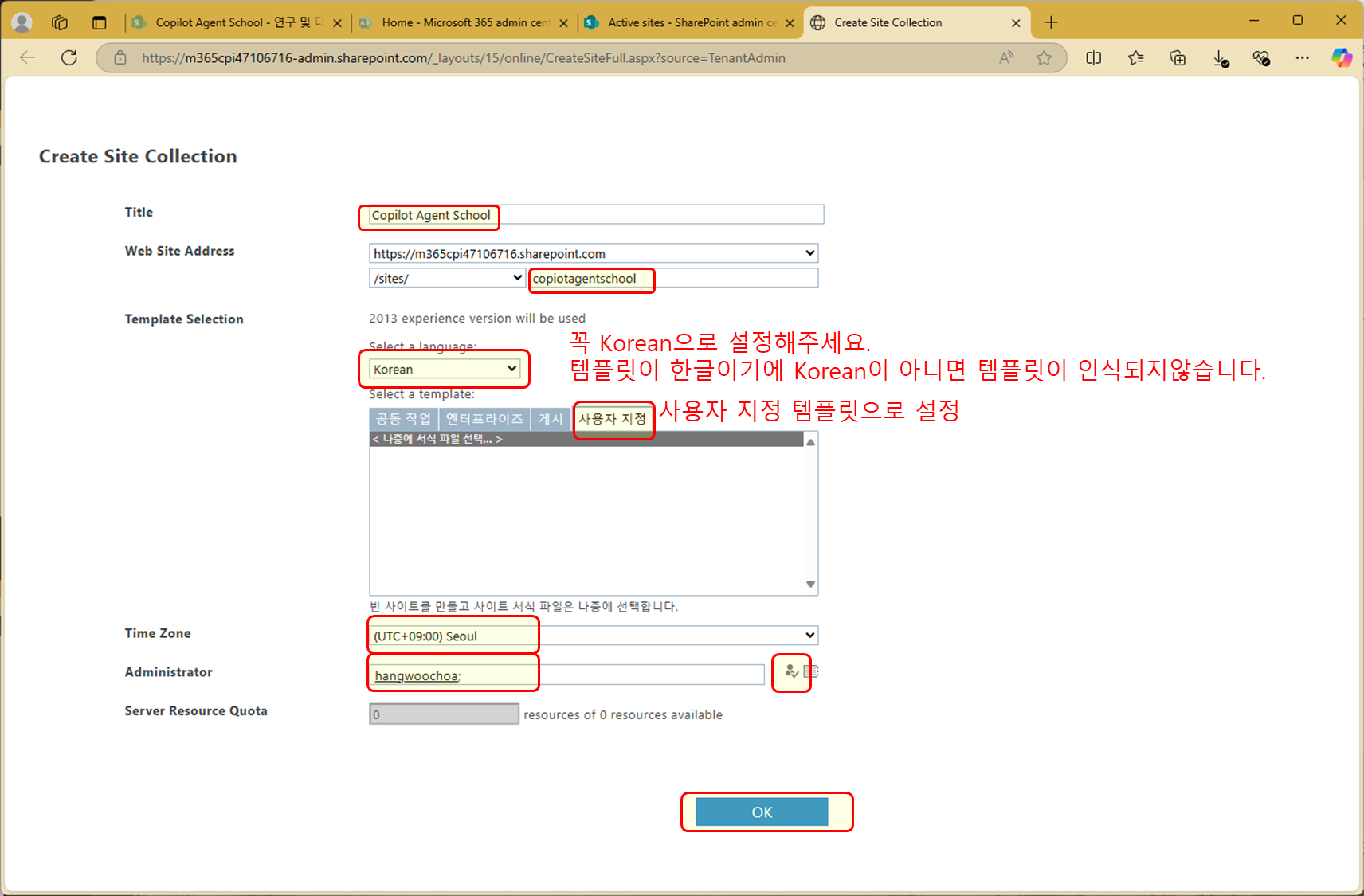The height and width of the screenshot is (896, 1364).
Task: Open a new tab with the plus icon
Action: [x=1051, y=22]
